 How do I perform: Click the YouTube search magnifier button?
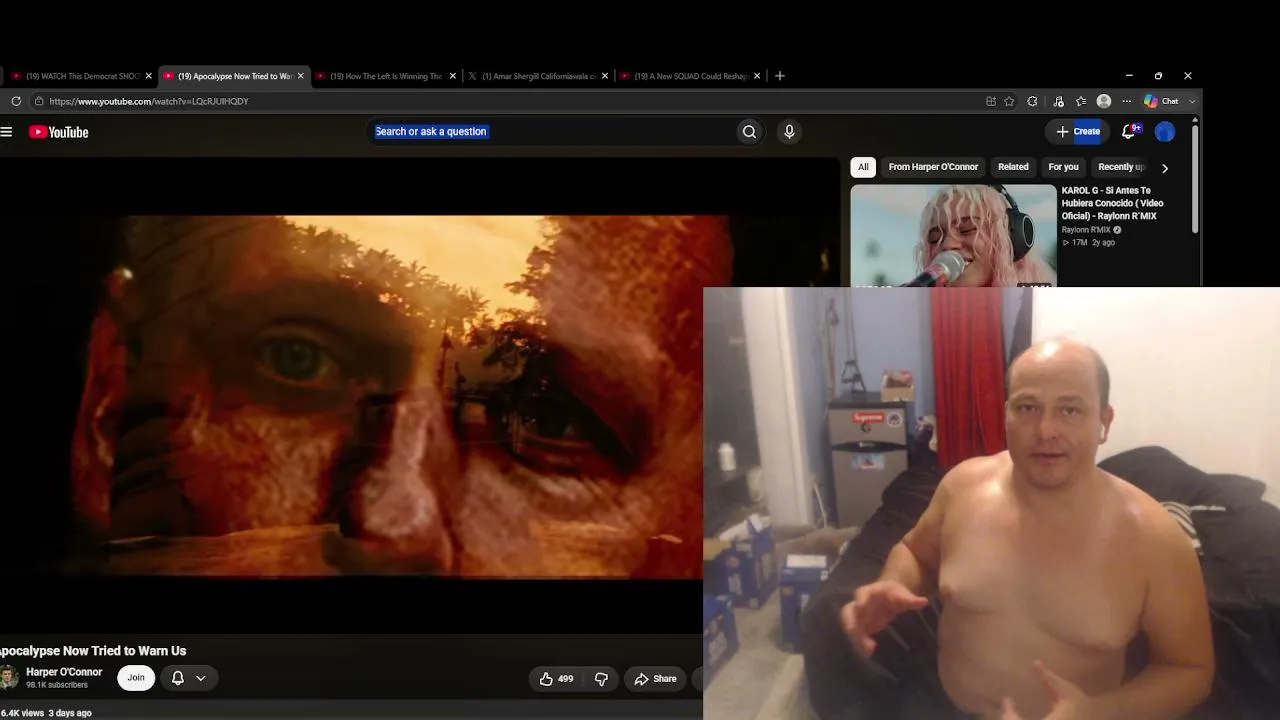pos(749,132)
